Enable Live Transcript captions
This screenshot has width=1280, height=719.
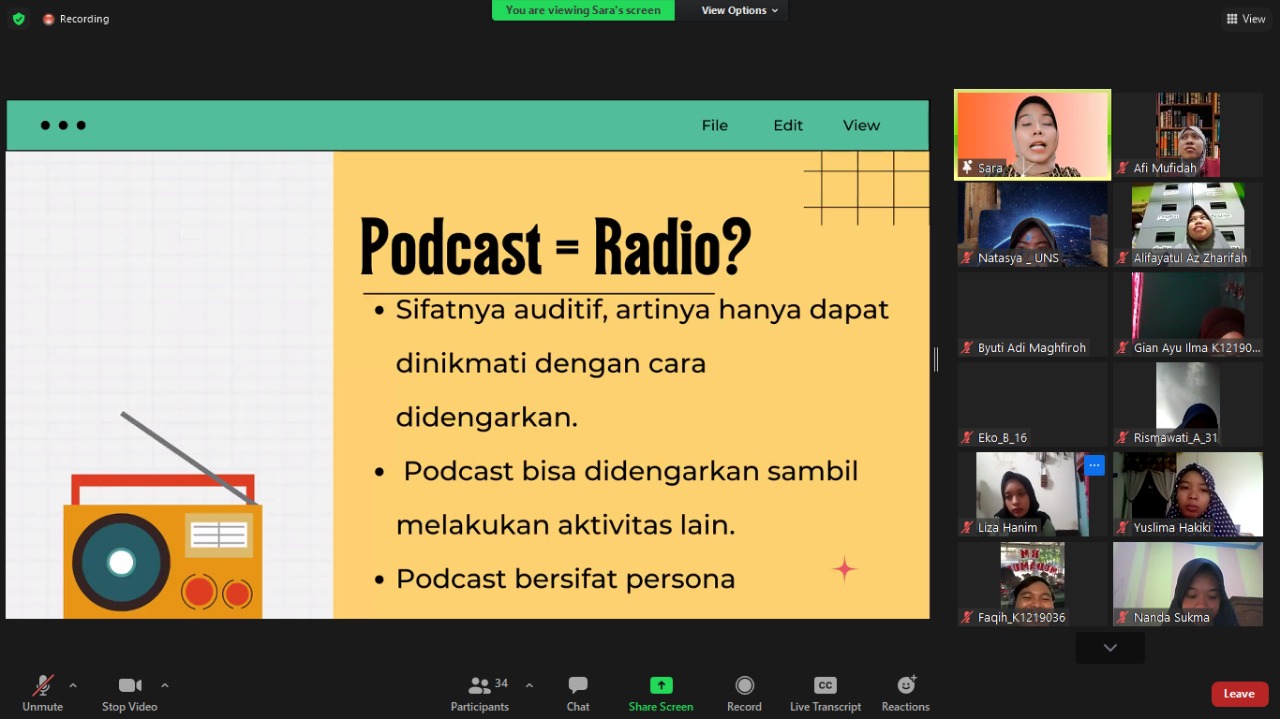(825, 685)
